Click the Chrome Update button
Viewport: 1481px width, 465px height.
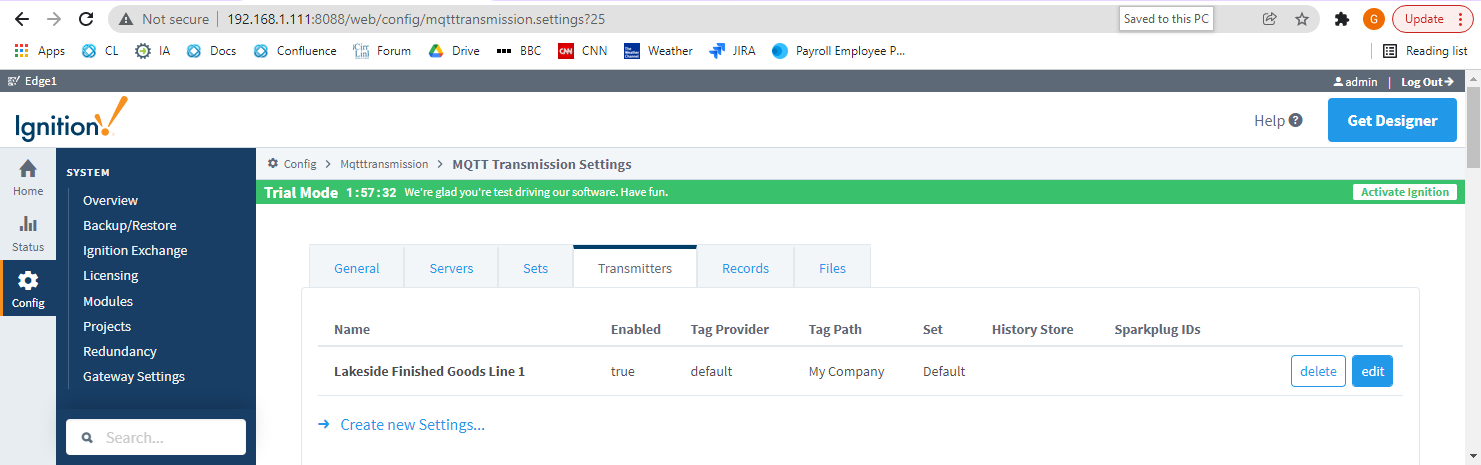[1431, 19]
